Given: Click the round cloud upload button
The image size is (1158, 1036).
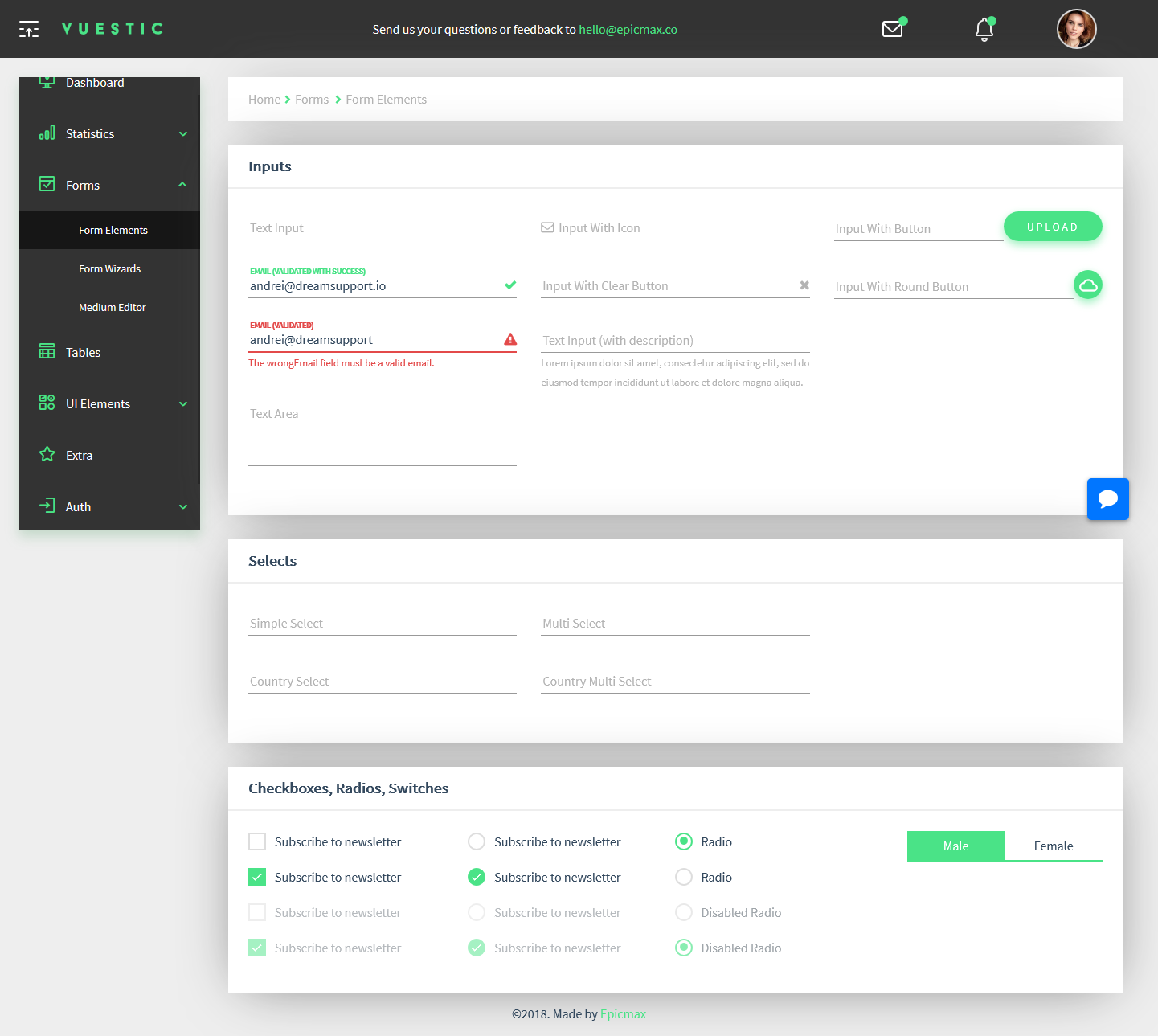Looking at the screenshot, I should point(1088,285).
